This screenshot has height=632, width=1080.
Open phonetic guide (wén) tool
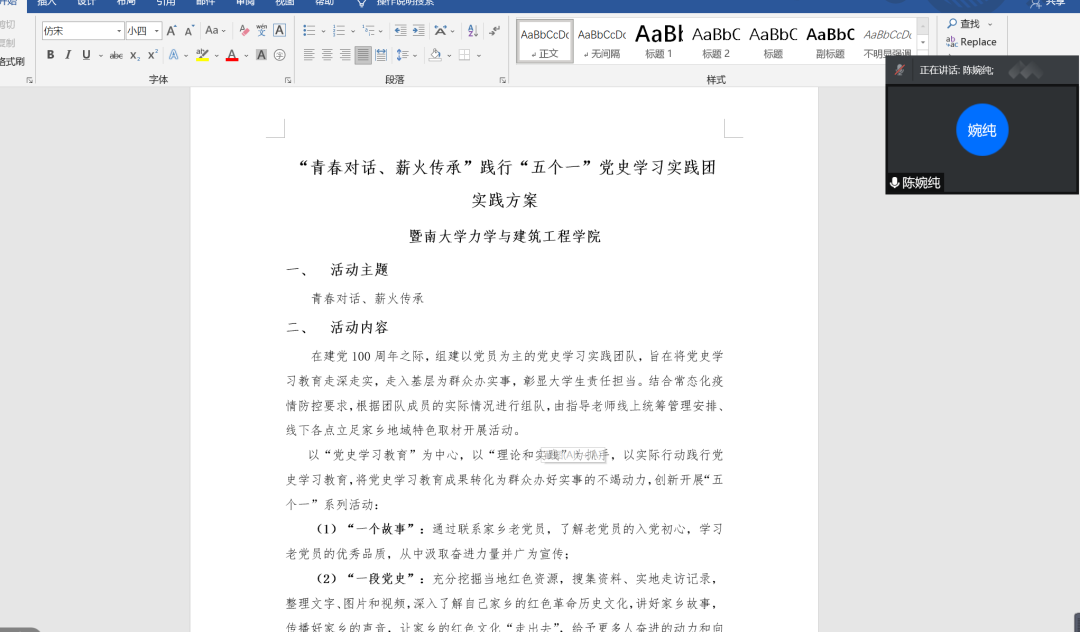pyautogui.click(x=262, y=30)
